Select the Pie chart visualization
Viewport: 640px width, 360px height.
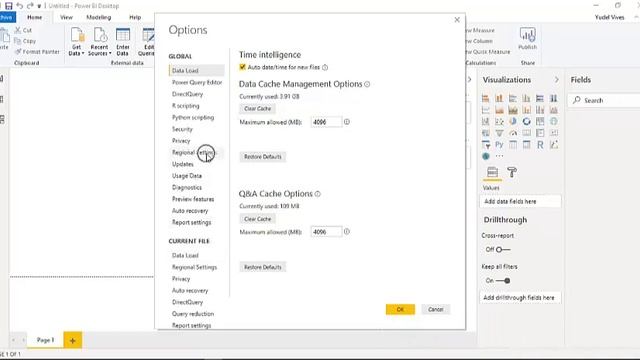(x=513, y=121)
